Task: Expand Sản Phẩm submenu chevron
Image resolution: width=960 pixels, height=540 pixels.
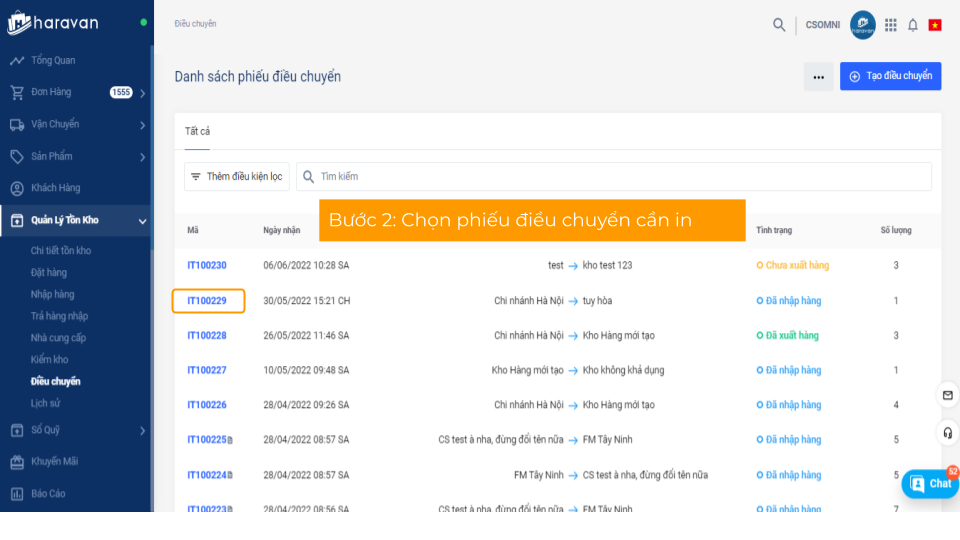Action: [x=143, y=157]
